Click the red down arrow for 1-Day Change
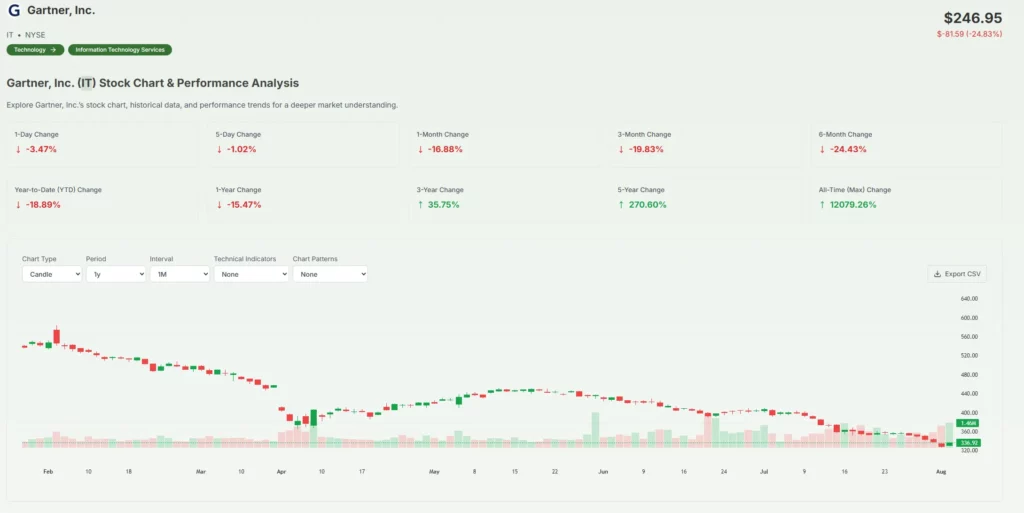This screenshot has width=1024, height=513. click(x=18, y=149)
